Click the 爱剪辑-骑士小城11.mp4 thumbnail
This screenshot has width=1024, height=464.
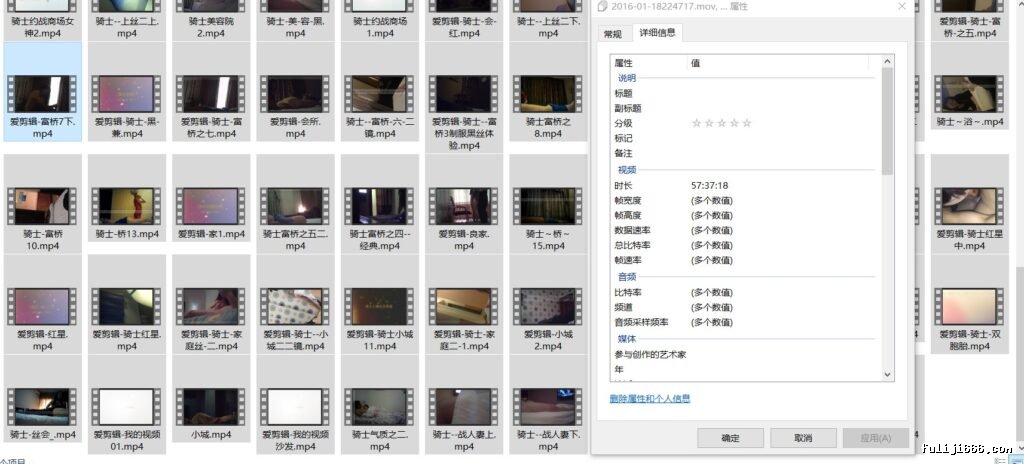379,307
